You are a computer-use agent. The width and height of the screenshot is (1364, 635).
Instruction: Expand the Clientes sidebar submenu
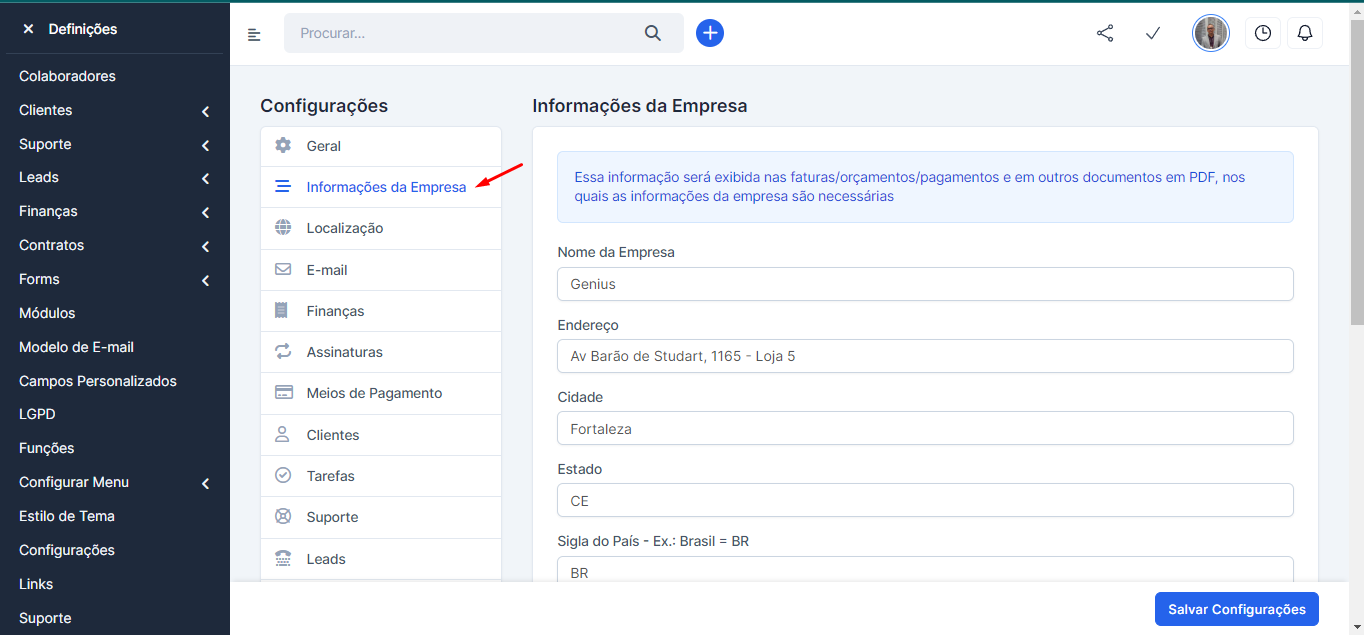click(205, 111)
